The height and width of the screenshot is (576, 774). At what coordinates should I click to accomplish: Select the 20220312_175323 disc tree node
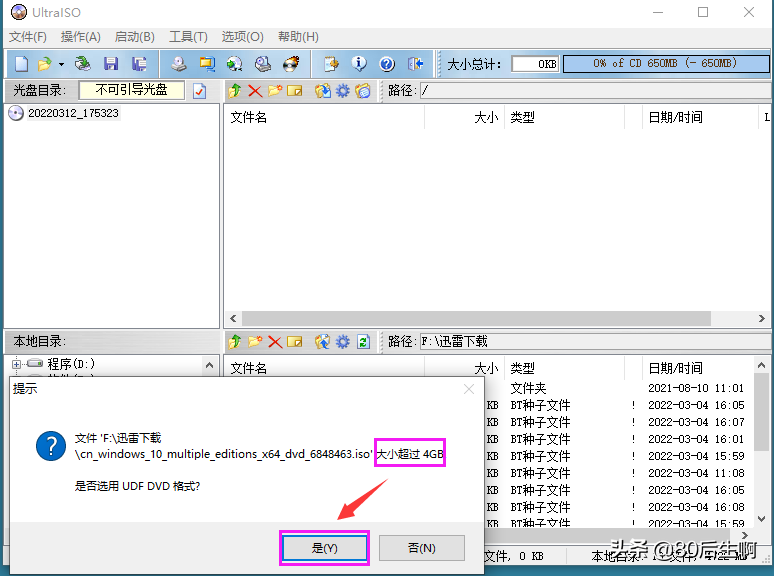pyautogui.click(x=73, y=113)
